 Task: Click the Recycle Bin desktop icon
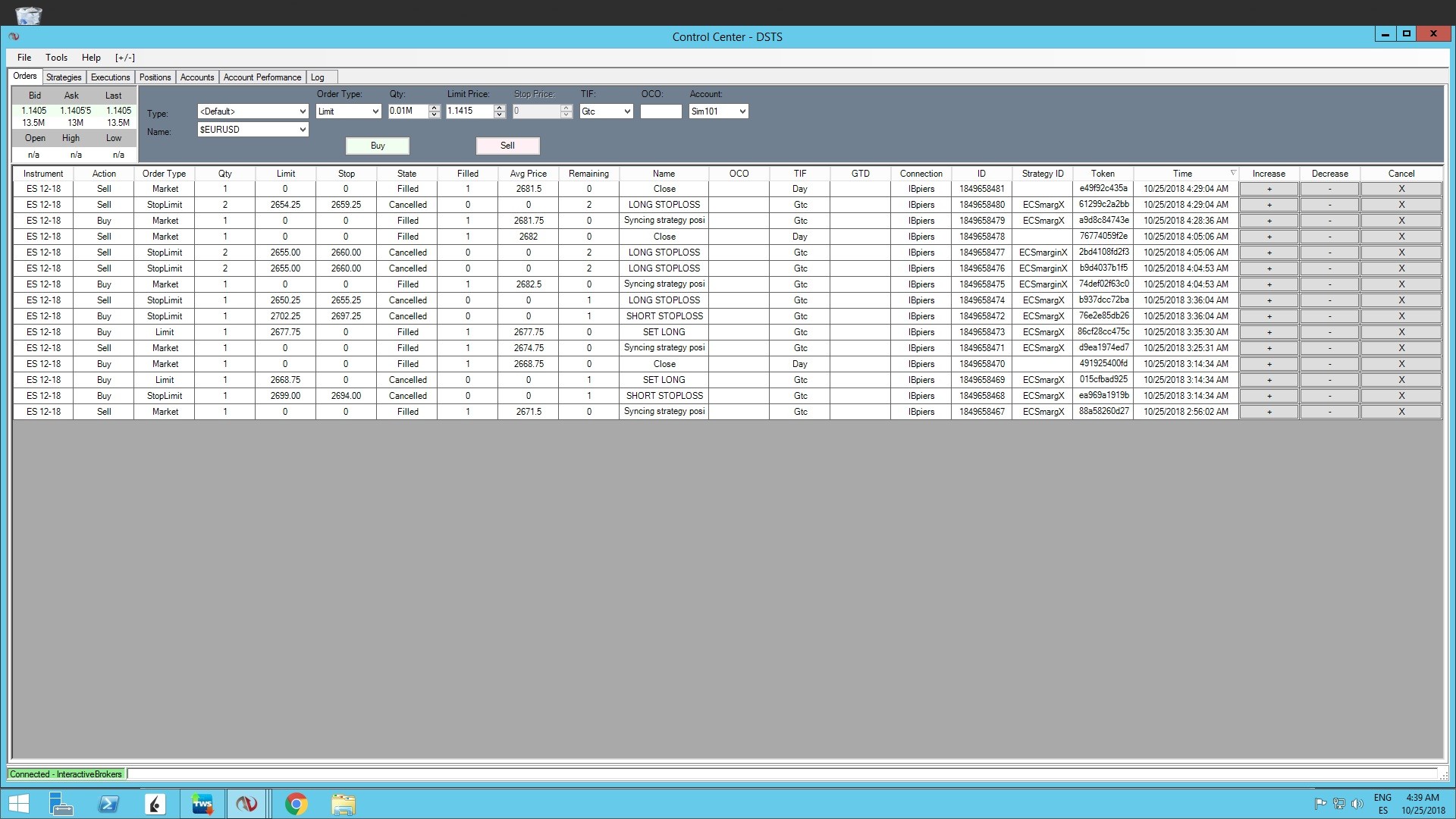(28, 14)
